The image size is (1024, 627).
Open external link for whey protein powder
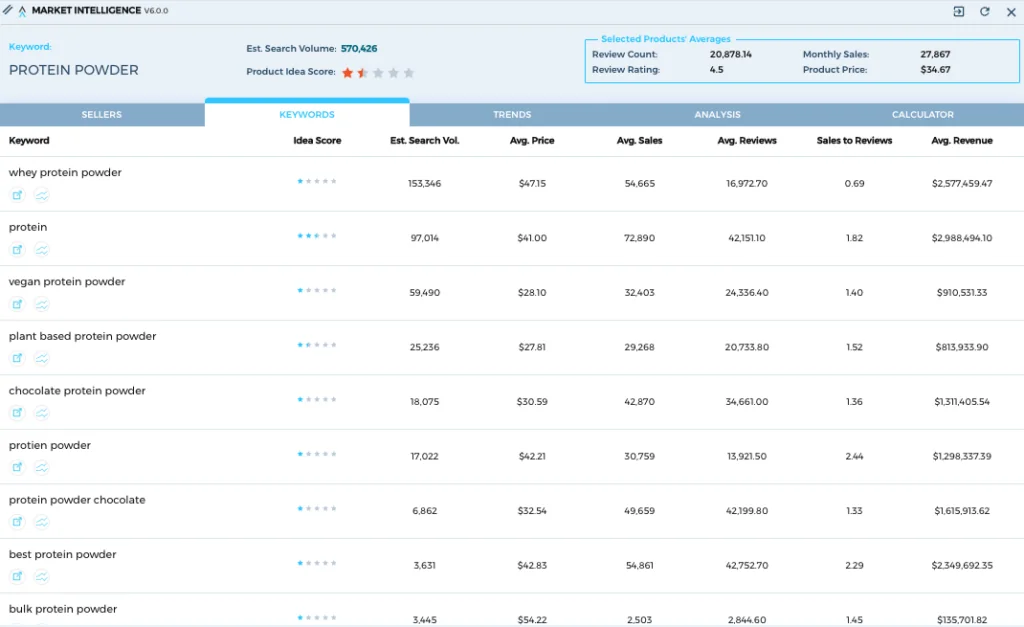(x=17, y=195)
